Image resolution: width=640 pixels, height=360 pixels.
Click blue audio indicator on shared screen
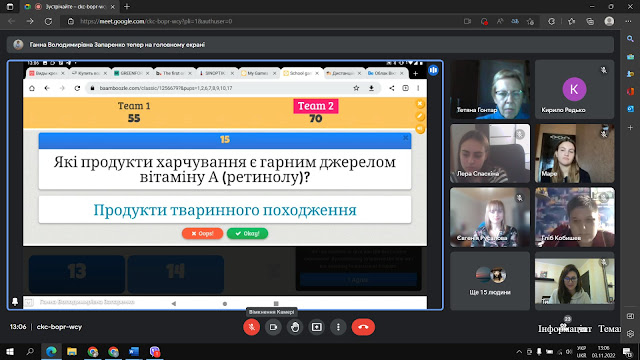pos(433,70)
